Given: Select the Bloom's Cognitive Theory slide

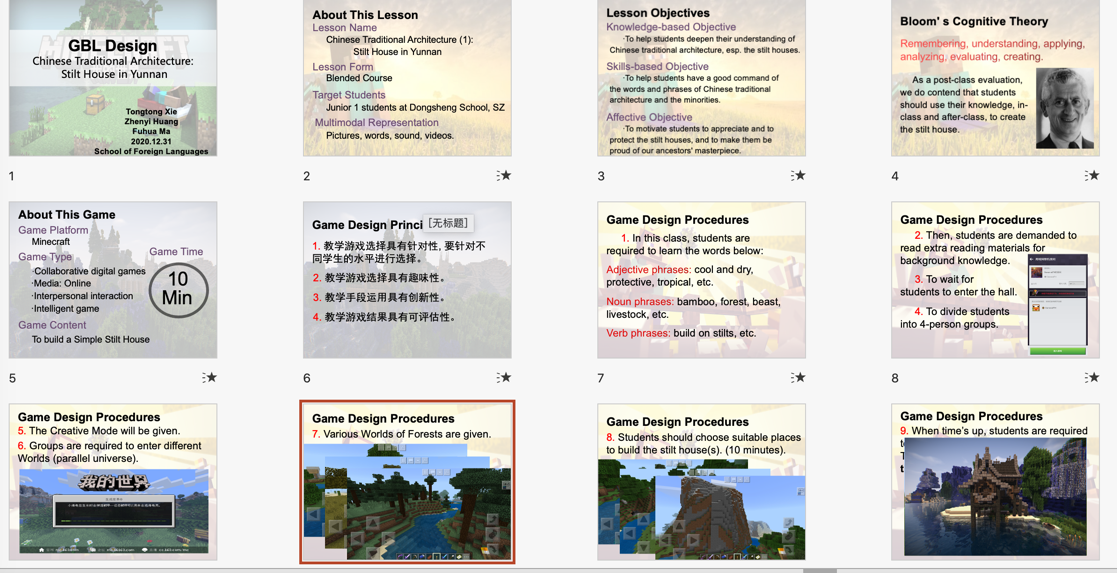Looking at the screenshot, I should 995,78.
